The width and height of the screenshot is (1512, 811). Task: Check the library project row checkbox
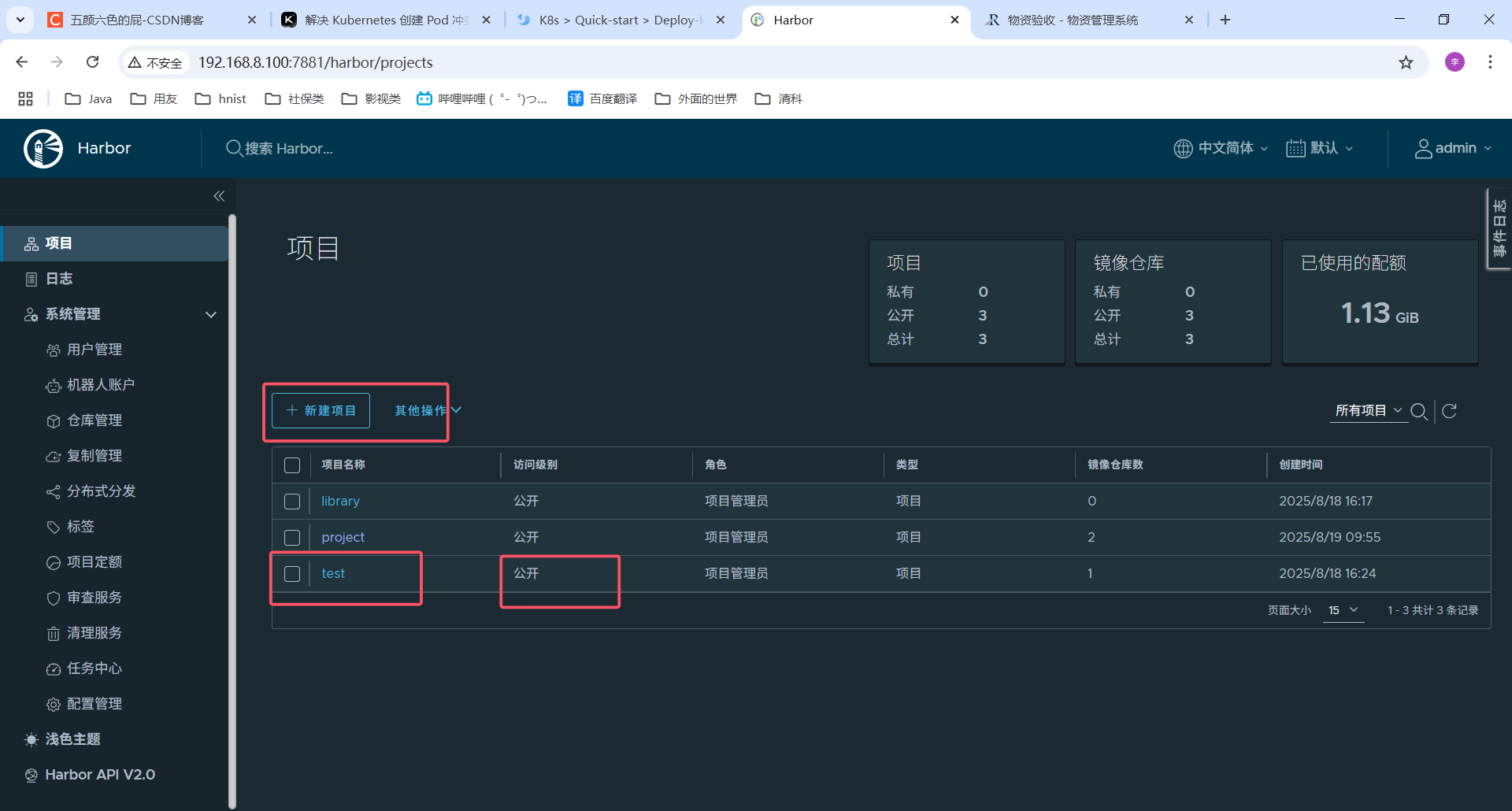tap(292, 501)
